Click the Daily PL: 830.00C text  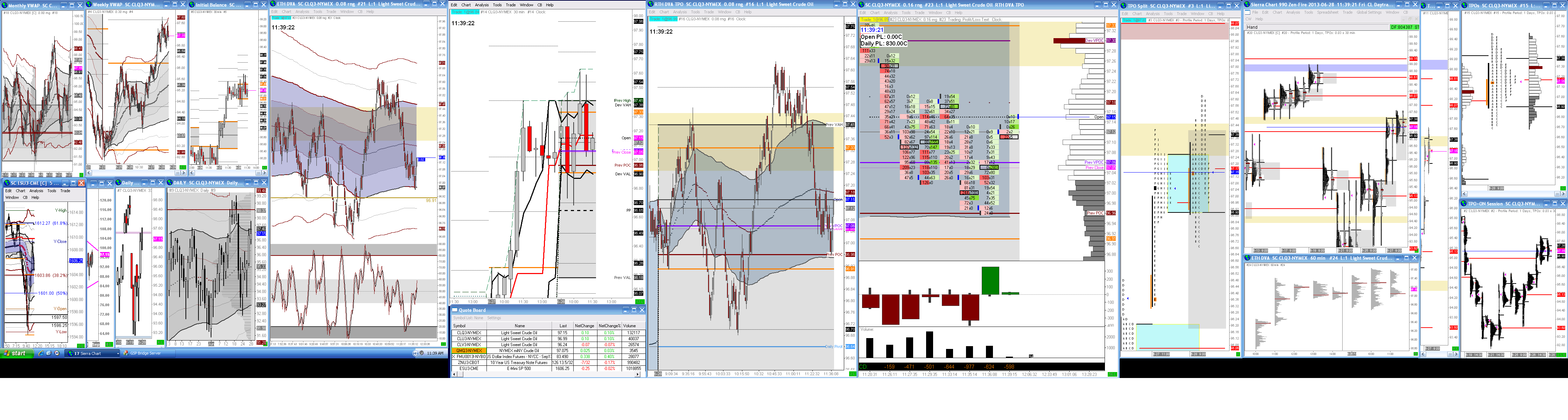click(x=884, y=43)
